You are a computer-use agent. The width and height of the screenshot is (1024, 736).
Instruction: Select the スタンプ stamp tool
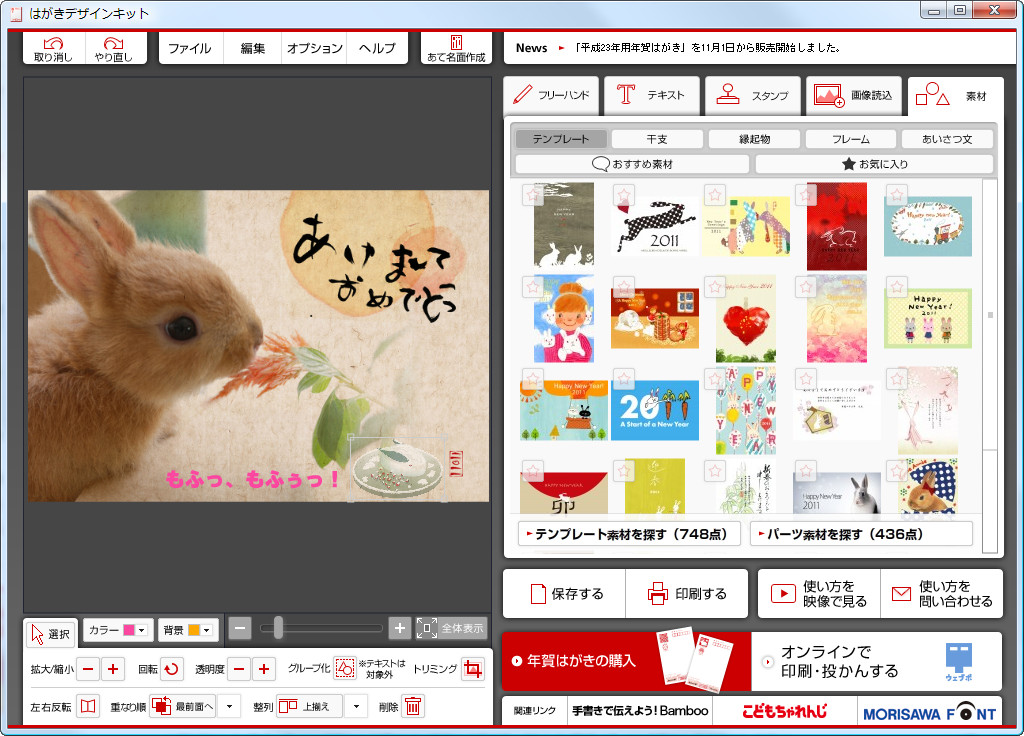click(x=752, y=95)
